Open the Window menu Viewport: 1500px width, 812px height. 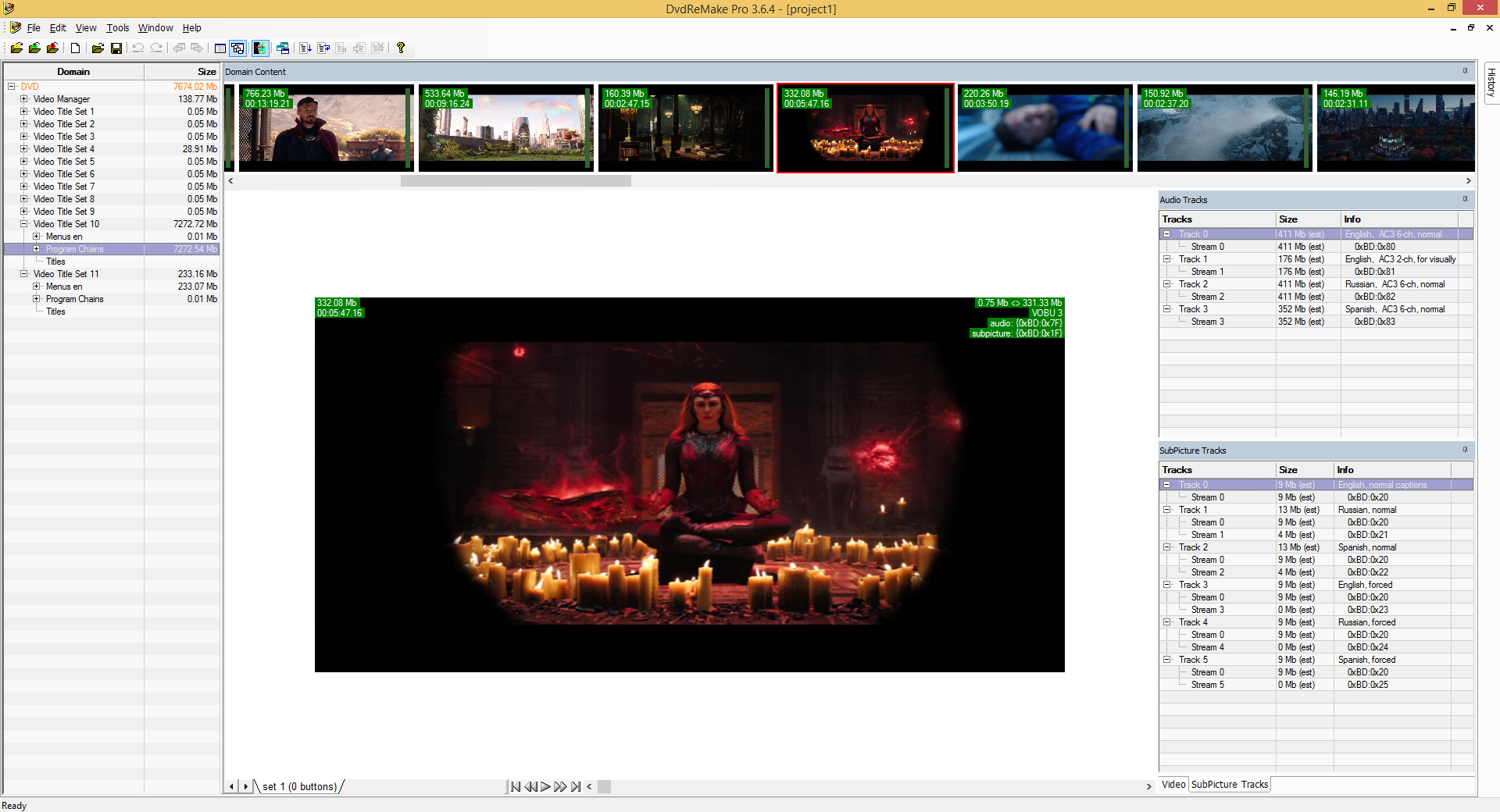155,28
